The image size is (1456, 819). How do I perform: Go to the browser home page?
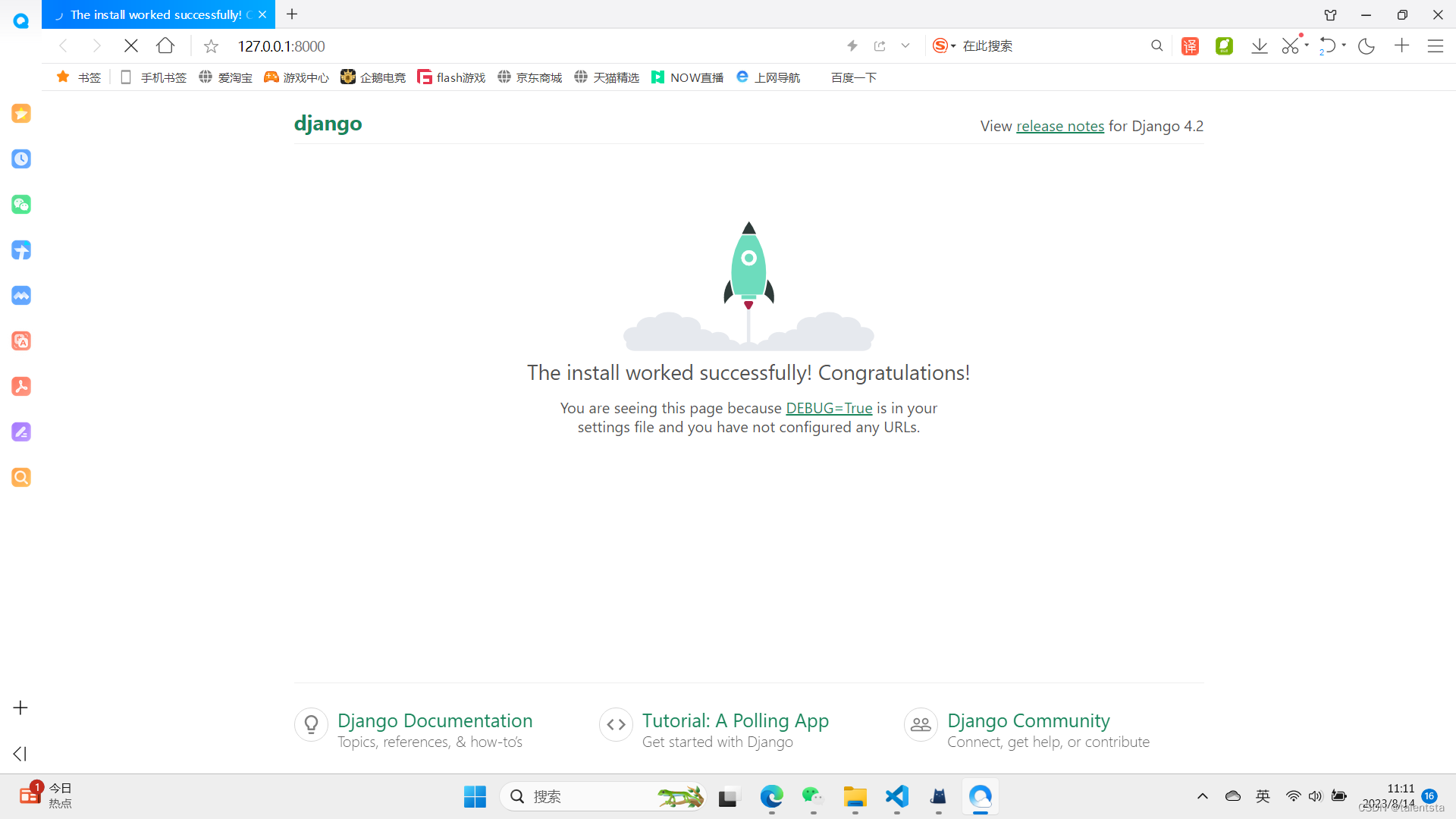pyautogui.click(x=165, y=46)
